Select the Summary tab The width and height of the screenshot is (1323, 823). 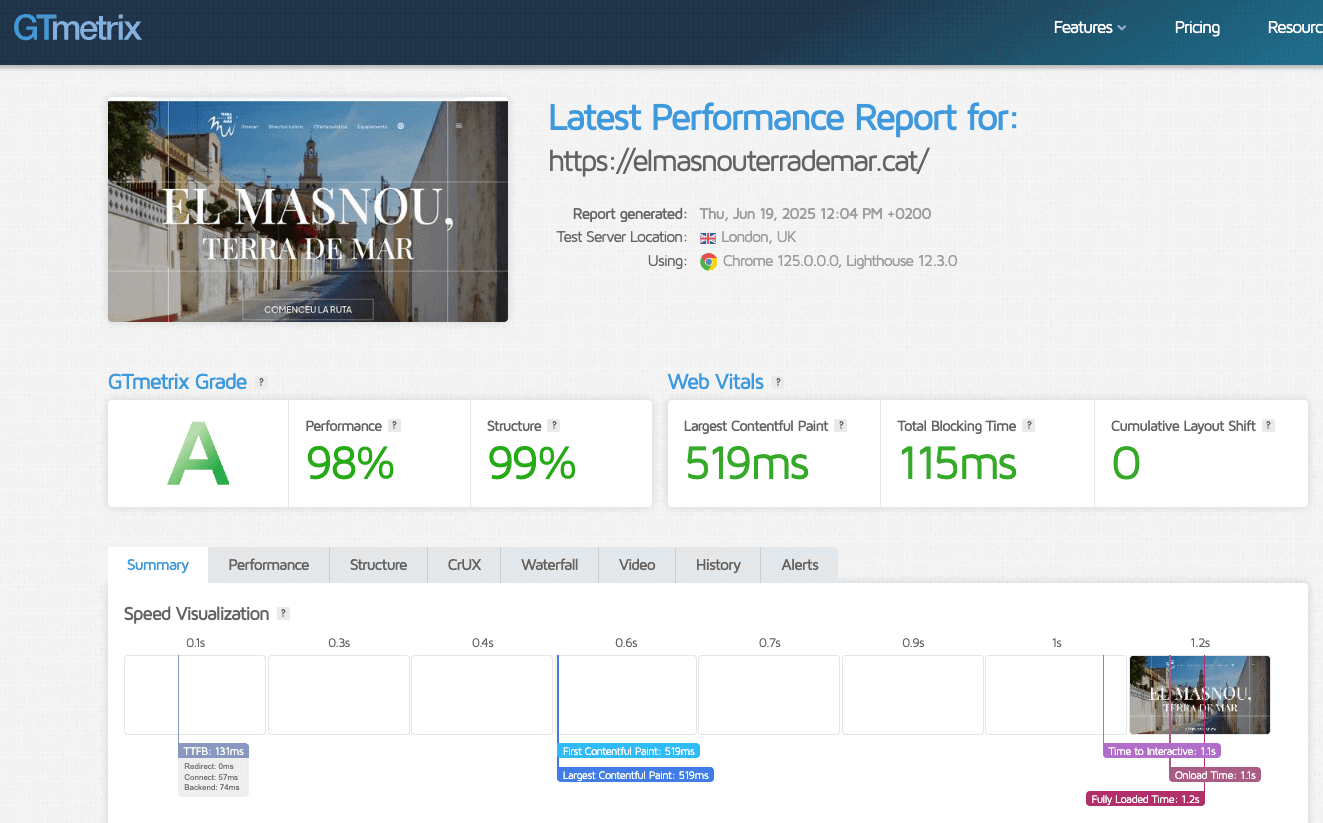[158, 565]
